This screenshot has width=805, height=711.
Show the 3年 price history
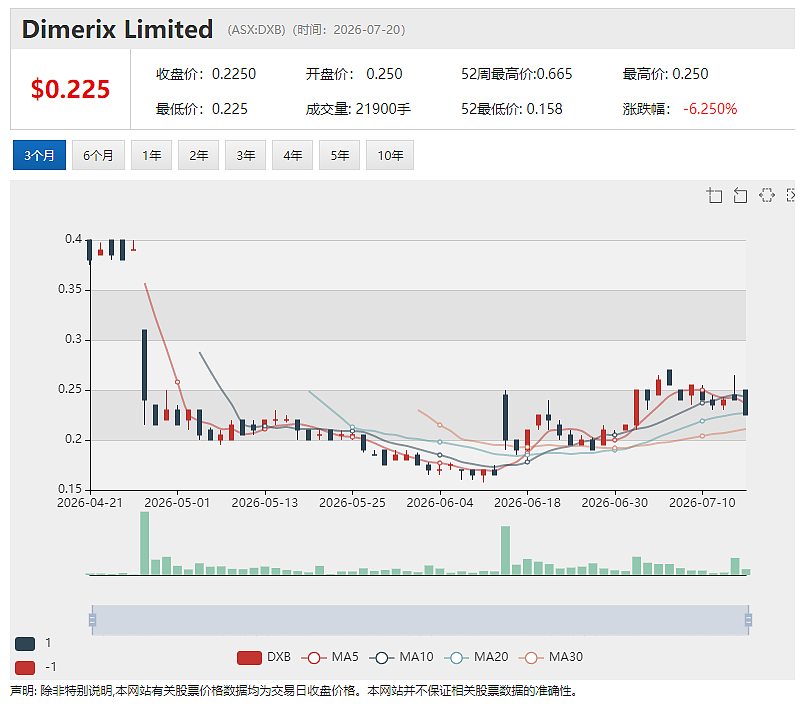click(245, 155)
